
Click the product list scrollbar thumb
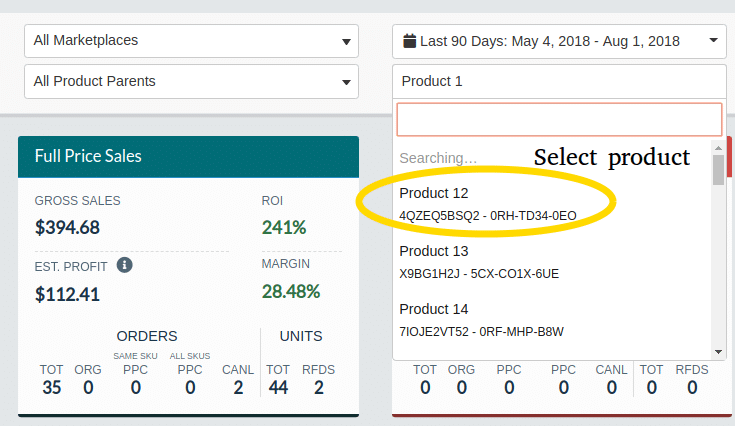(x=718, y=170)
